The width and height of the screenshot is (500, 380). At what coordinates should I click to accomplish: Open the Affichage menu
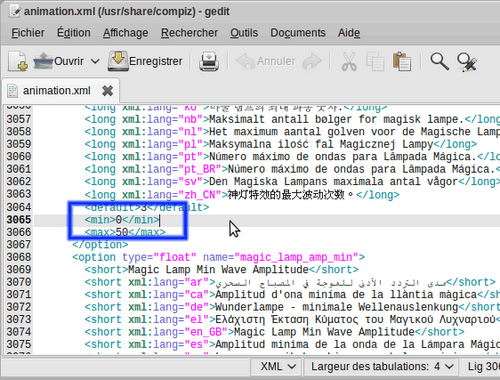[125, 33]
